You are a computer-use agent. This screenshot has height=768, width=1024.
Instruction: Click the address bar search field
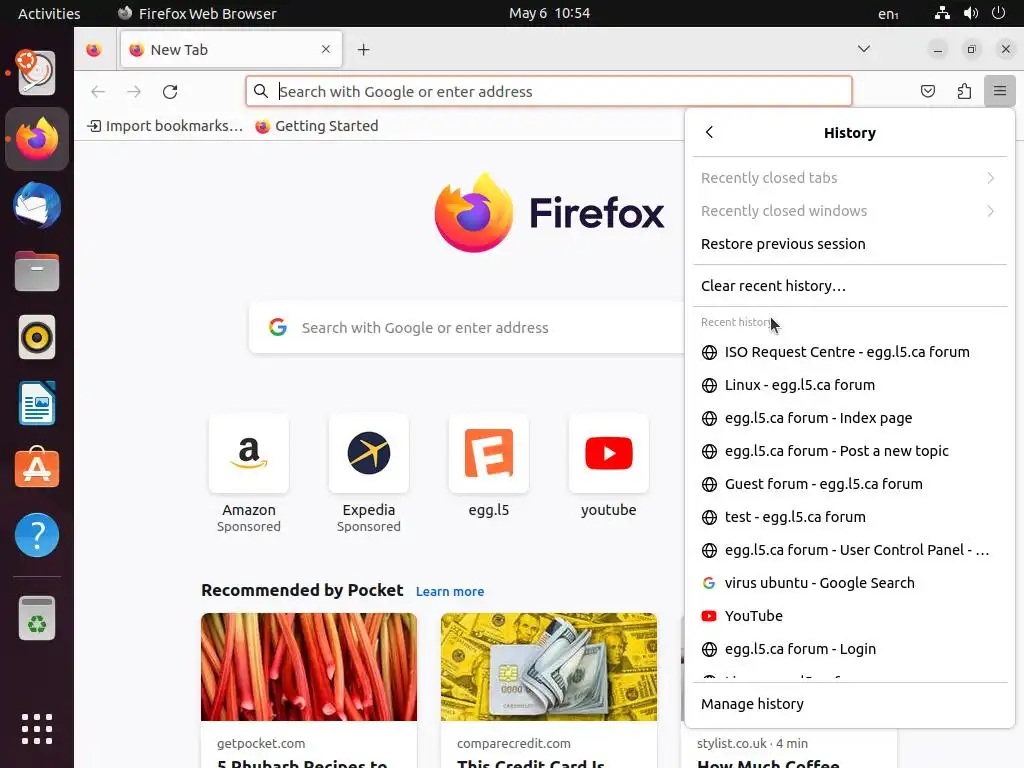pyautogui.click(x=549, y=91)
